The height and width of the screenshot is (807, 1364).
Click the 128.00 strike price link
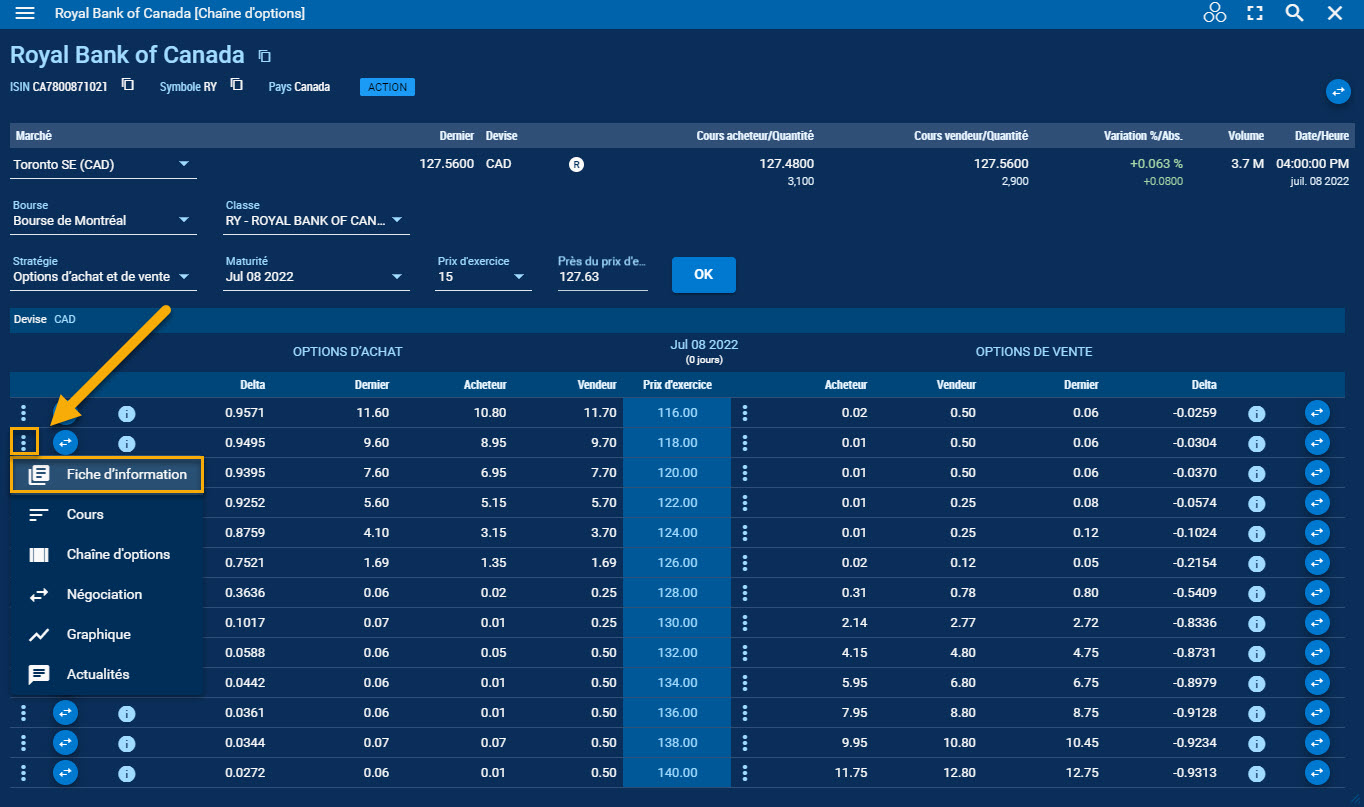[677, 593]
